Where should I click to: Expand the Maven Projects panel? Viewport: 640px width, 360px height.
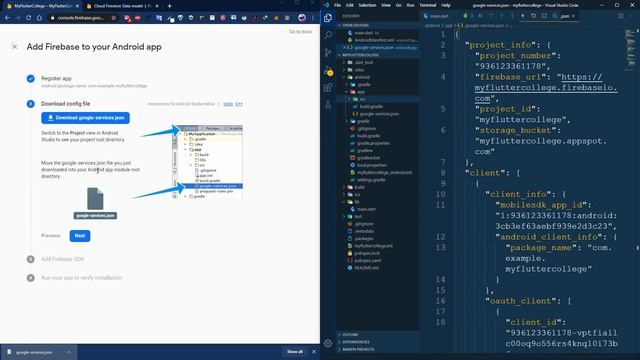click(358, 349)
